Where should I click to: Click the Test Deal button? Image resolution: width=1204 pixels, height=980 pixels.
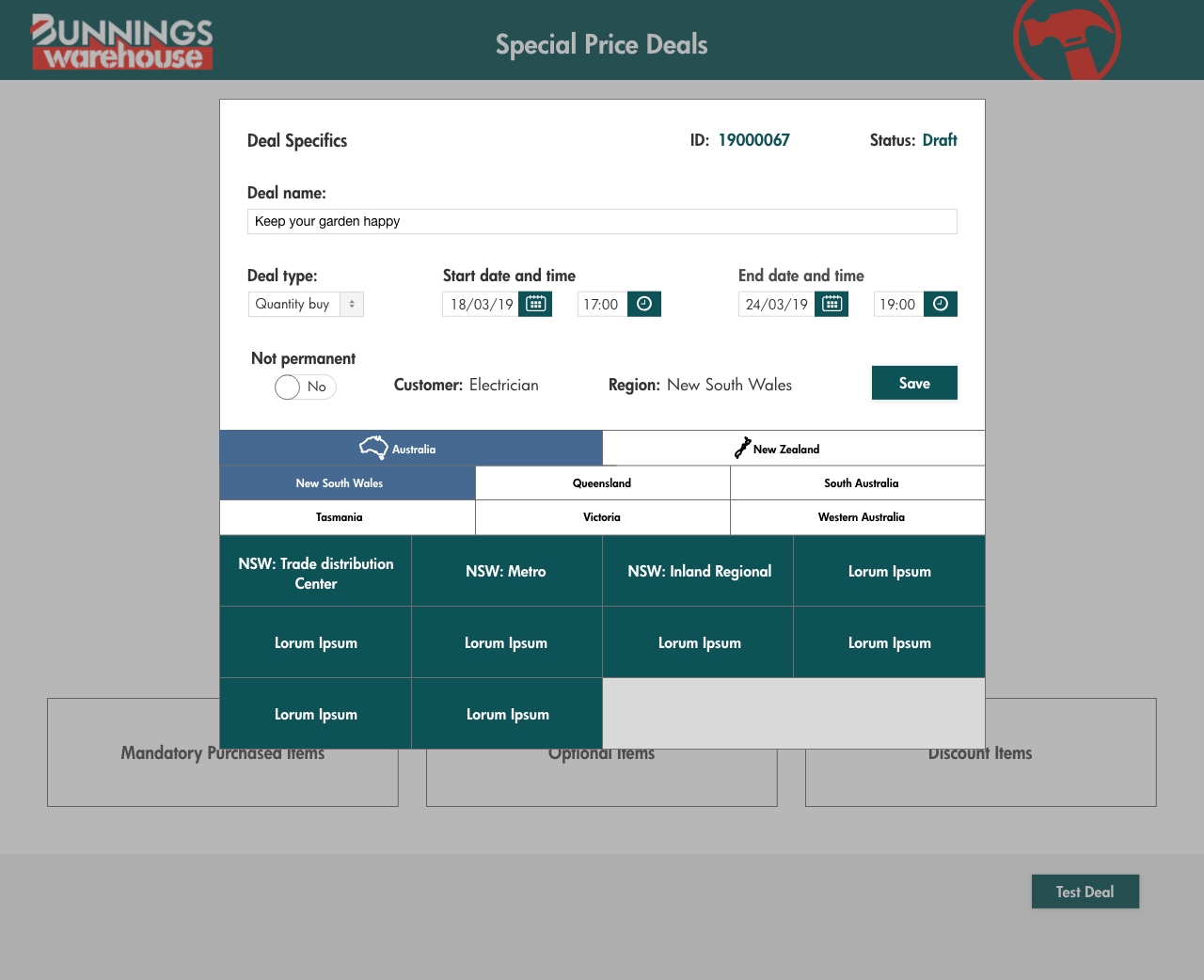click(x=1085, y=892)
